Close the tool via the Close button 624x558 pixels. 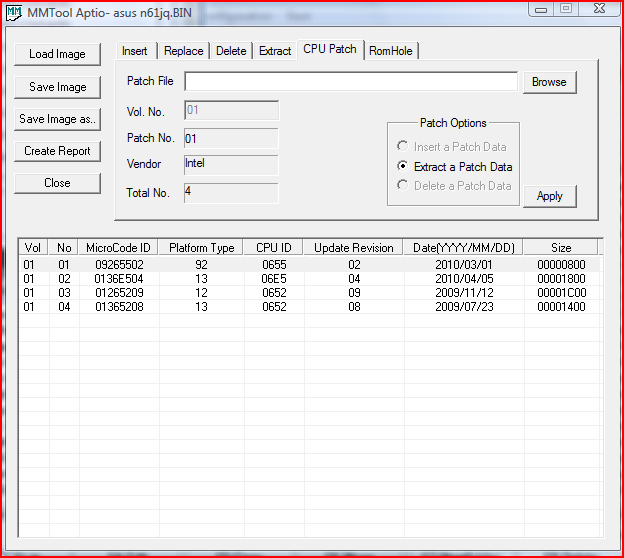(x=57, y=183)
